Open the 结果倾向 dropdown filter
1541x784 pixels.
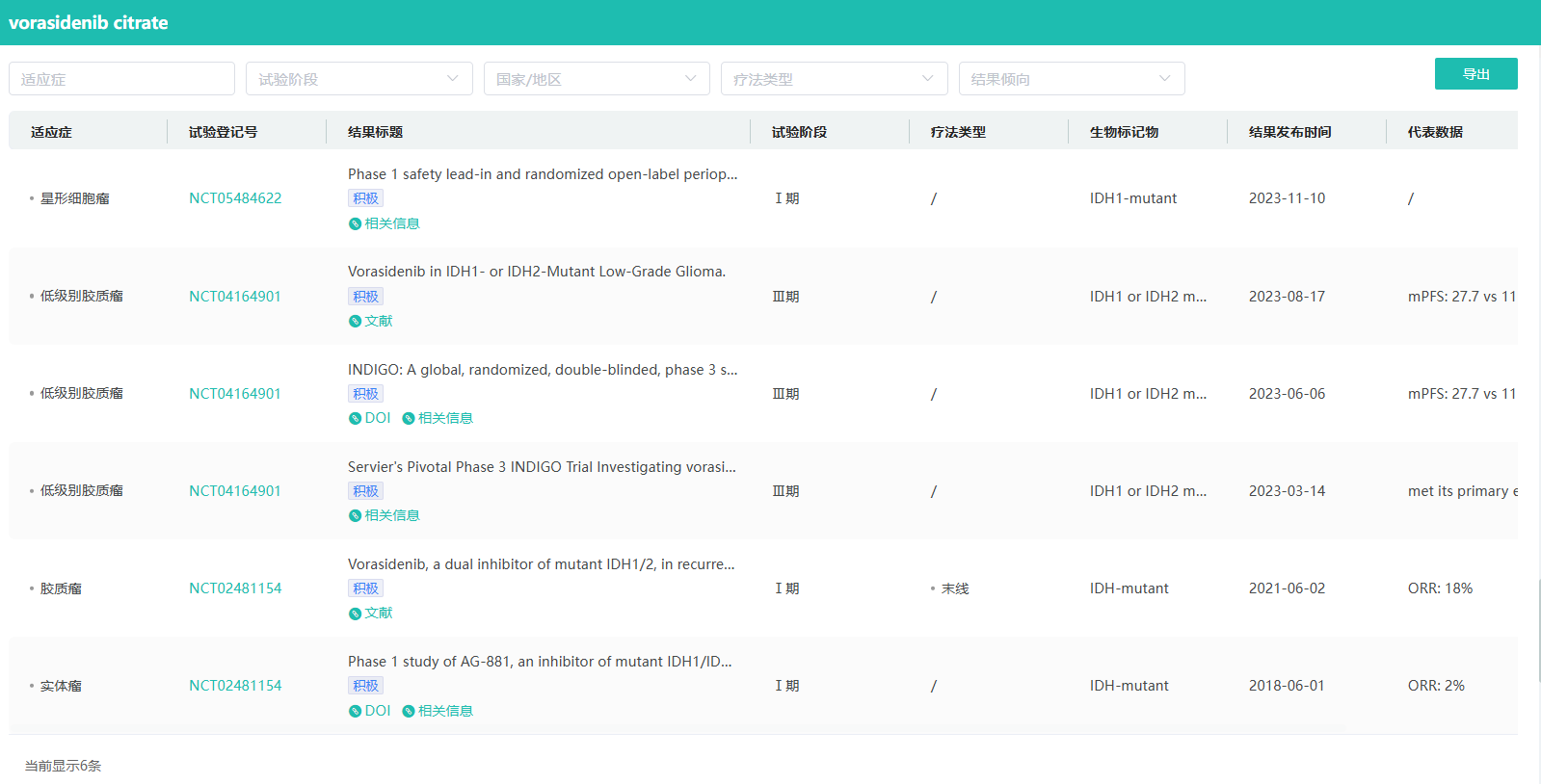click(x=1071, y=79)
